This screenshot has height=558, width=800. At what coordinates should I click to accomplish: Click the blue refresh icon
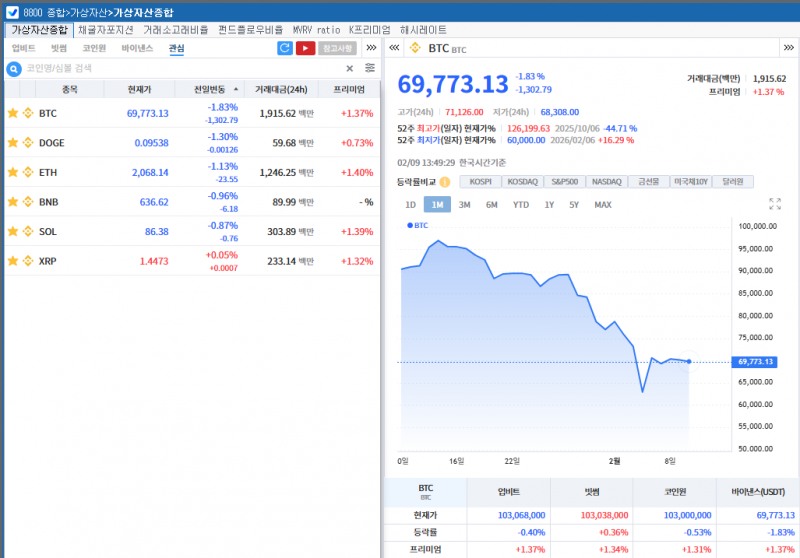click(285, 48)
